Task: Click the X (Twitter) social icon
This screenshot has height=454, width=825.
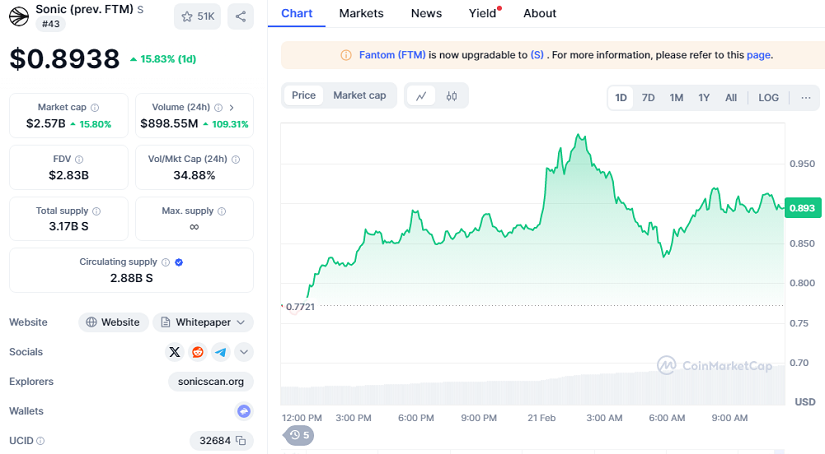Action: coord(175,352)
